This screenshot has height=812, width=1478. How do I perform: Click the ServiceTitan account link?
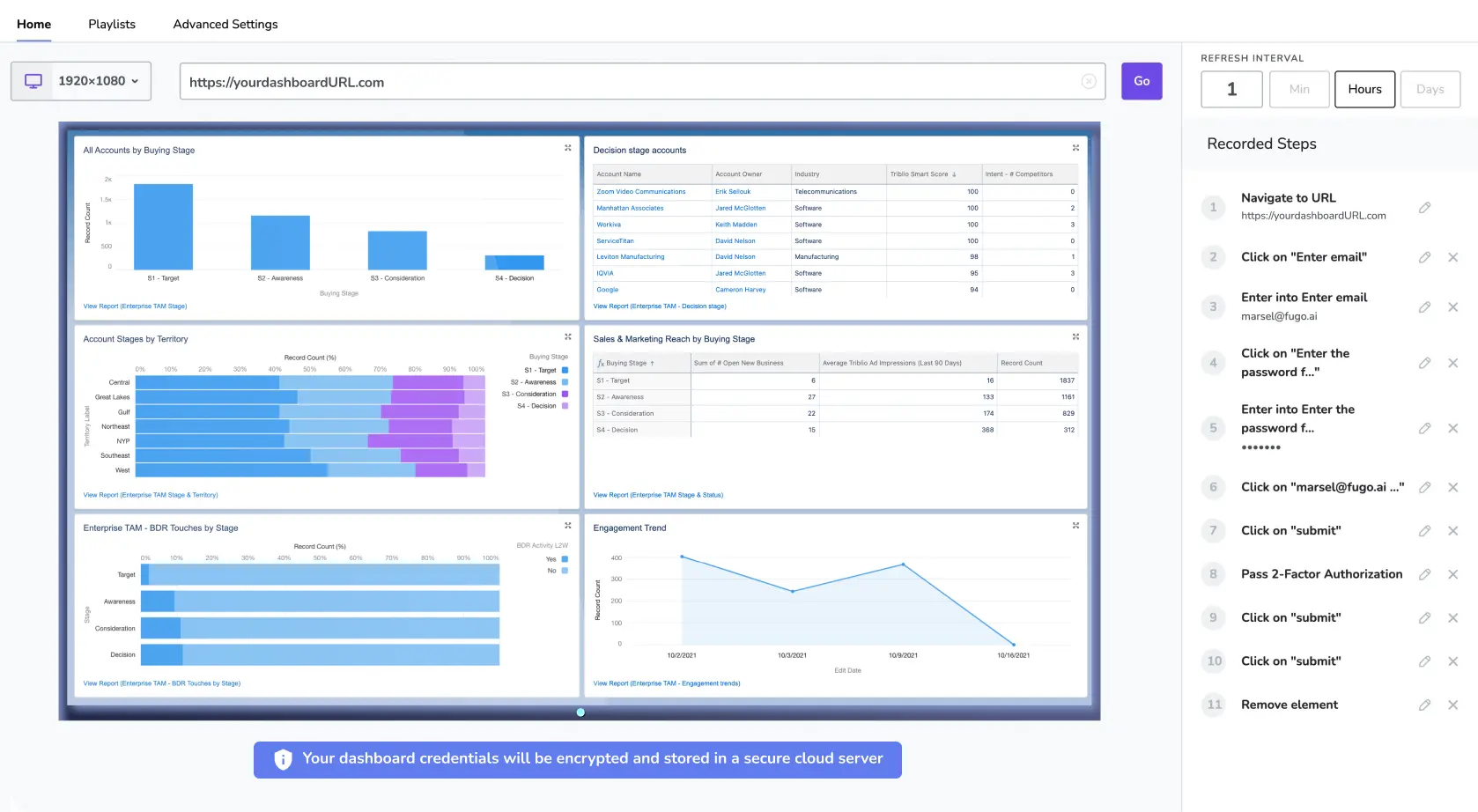pos(615,240)
